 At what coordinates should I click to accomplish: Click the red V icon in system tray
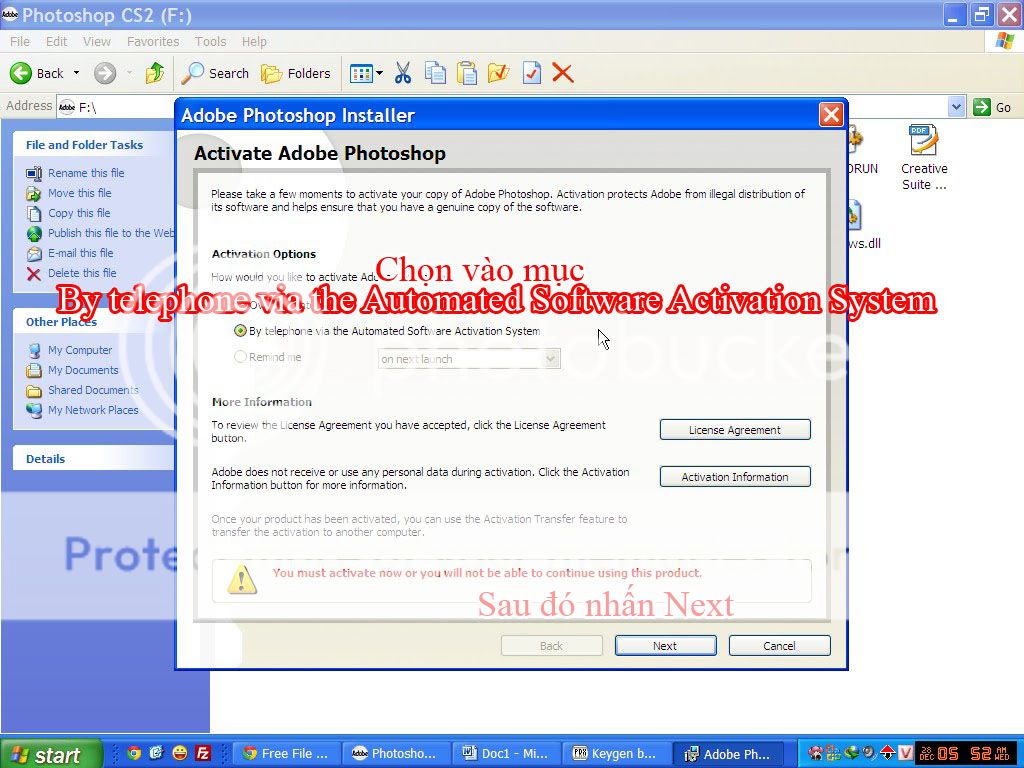click(x=904, y=753)
